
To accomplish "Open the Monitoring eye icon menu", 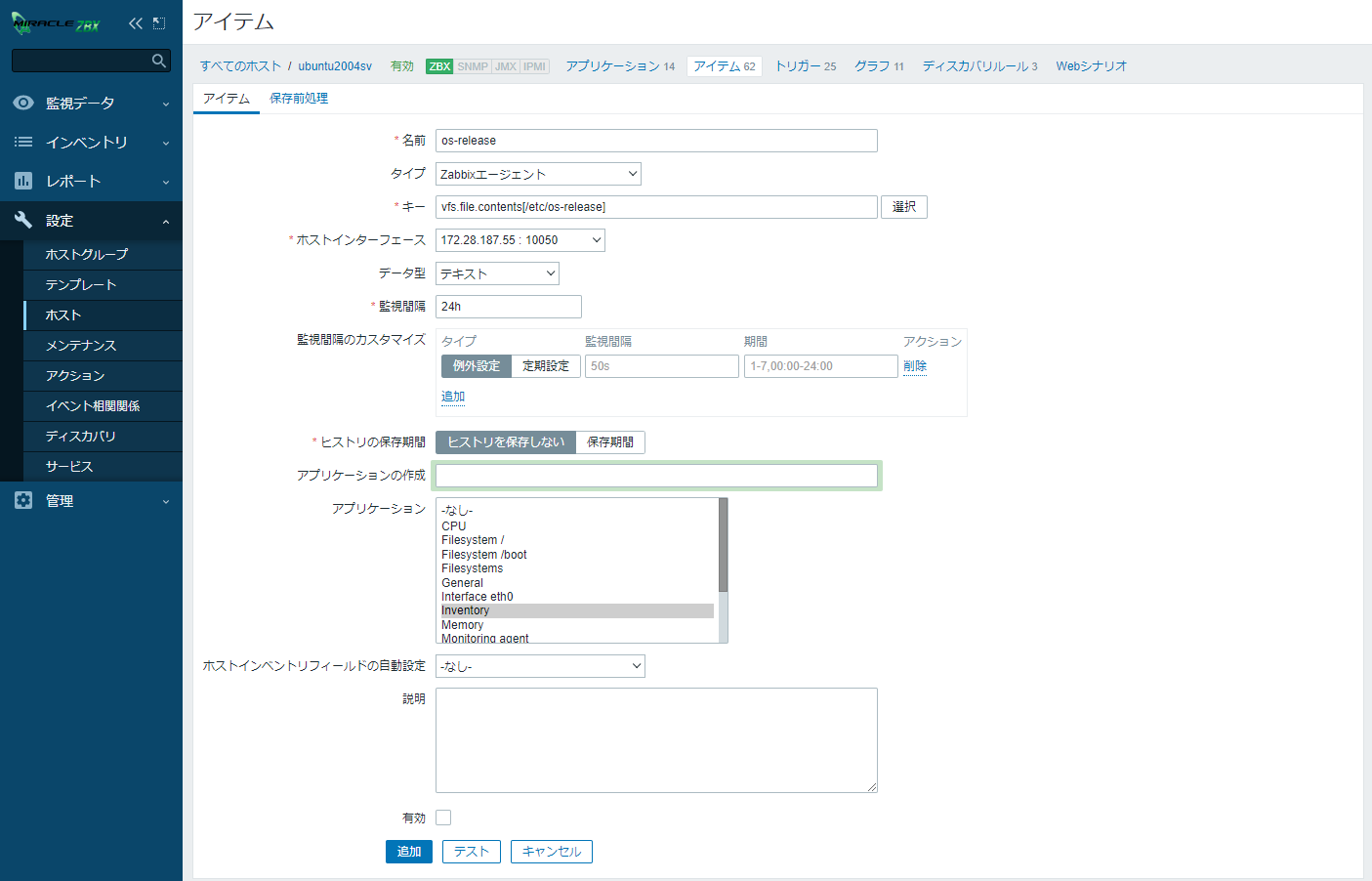I will click(23, 103).
